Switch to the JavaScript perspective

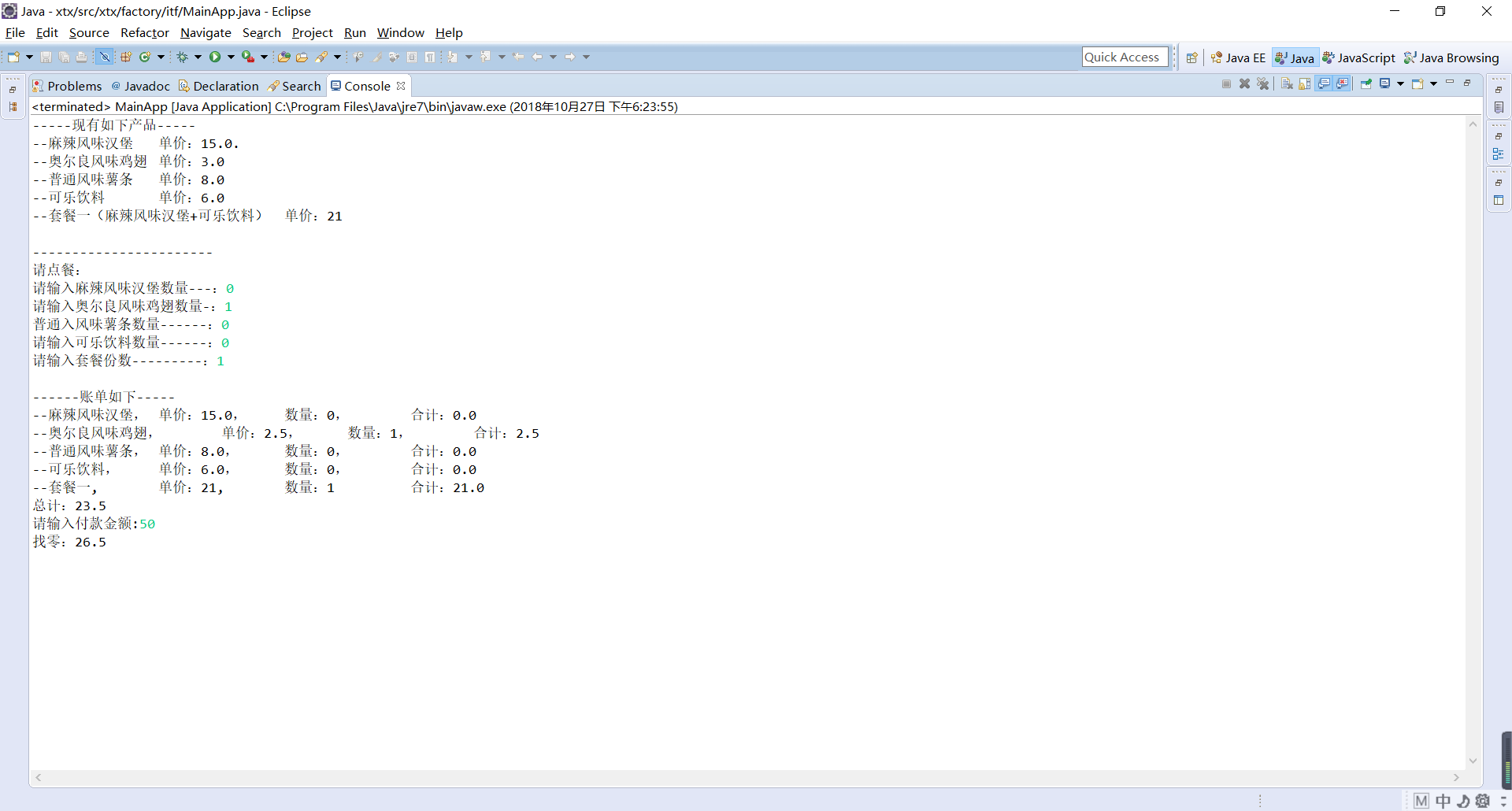click(x=1359, y=57)
